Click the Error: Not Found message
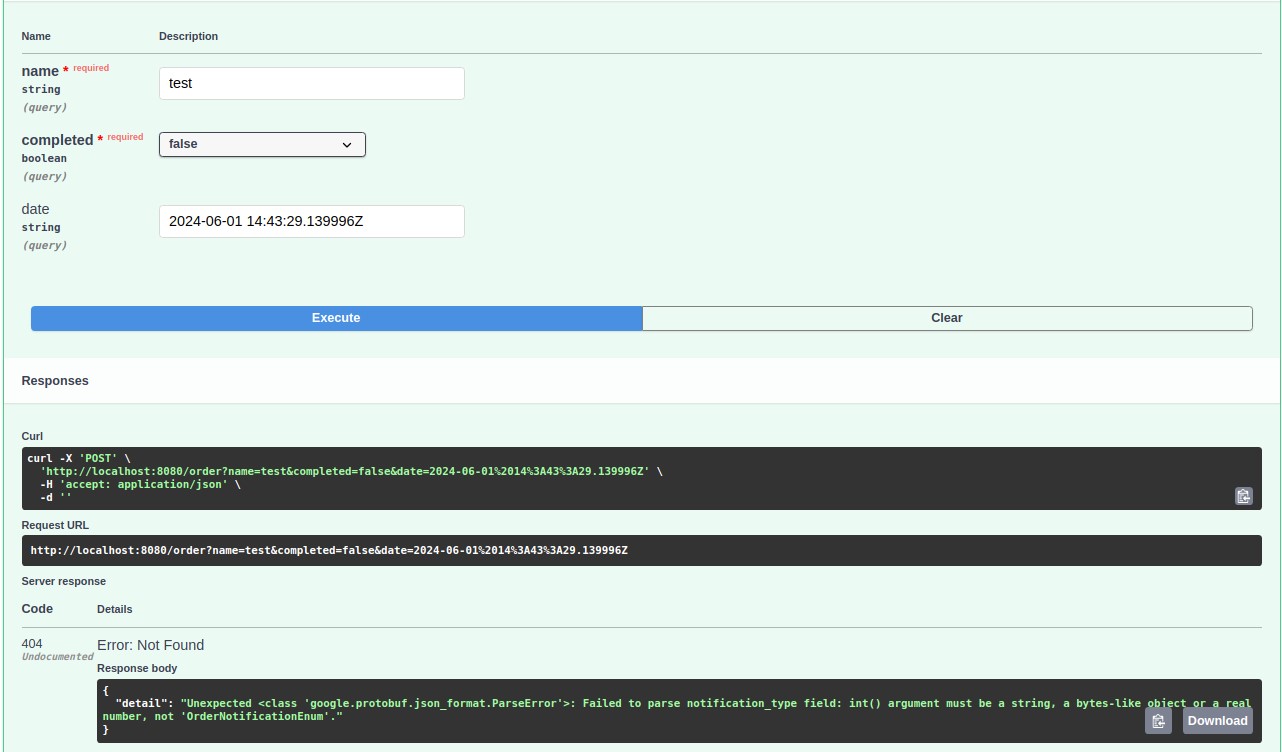 pos(150,645)
